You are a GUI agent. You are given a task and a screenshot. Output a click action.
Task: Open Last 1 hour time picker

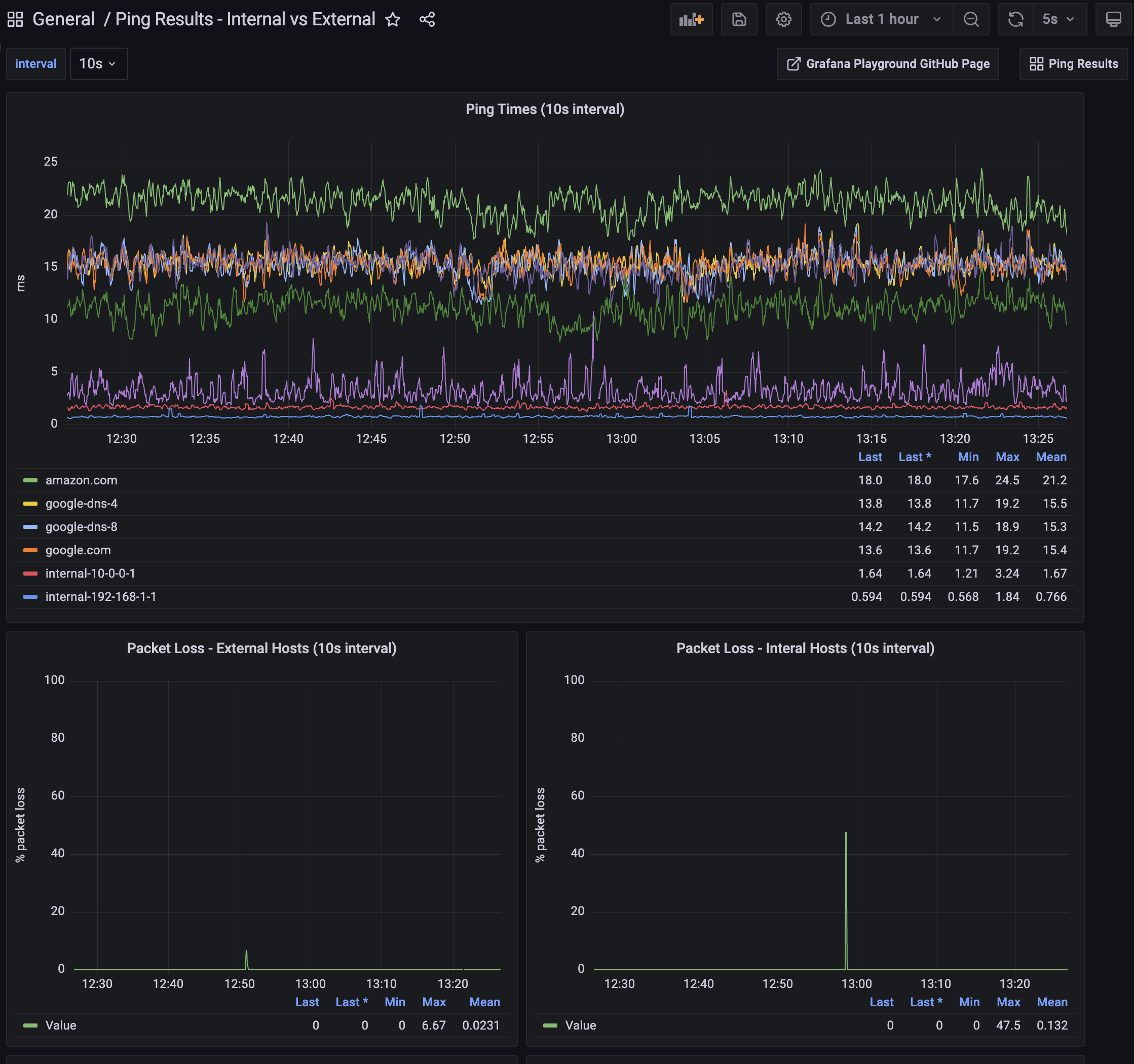tap(881, 19)
